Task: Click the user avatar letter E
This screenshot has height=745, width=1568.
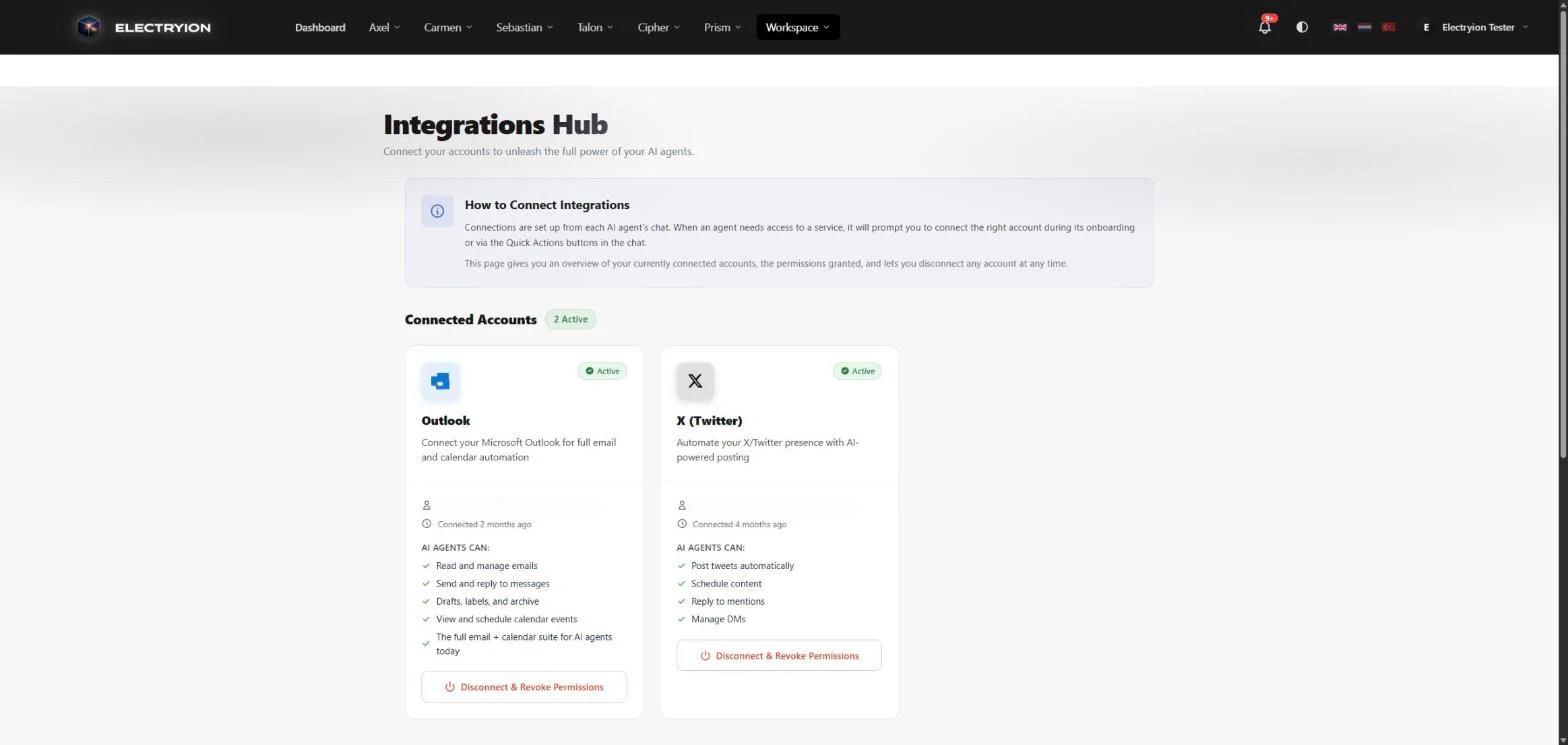Action: pos(1426,27)
